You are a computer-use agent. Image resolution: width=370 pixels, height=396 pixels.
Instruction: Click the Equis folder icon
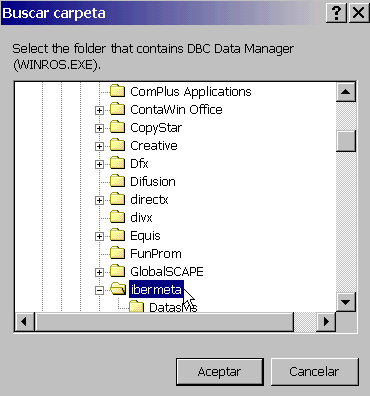117,235
